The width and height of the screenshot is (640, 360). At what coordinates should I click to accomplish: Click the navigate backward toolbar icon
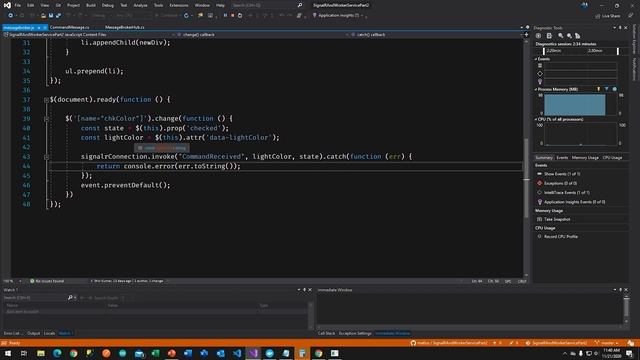(10, 16)
